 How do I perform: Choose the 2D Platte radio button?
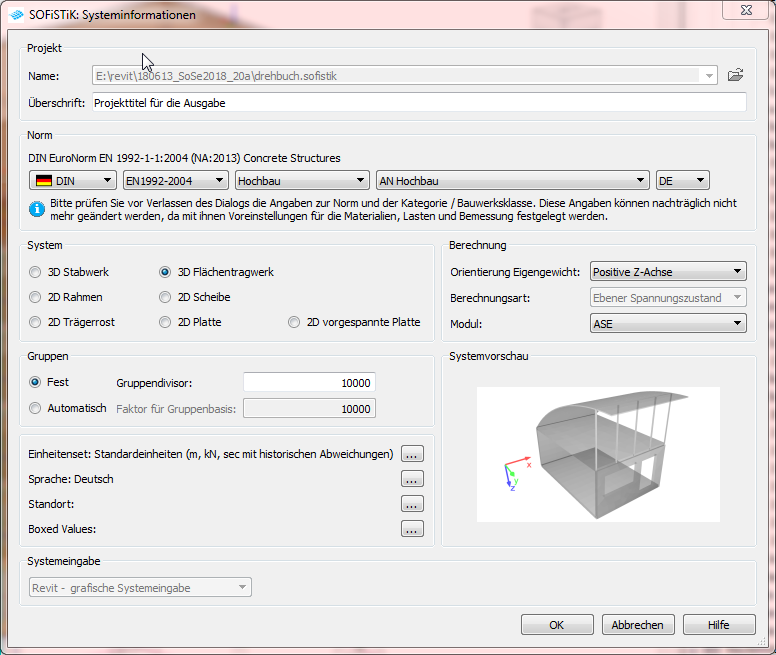(167, 322)
